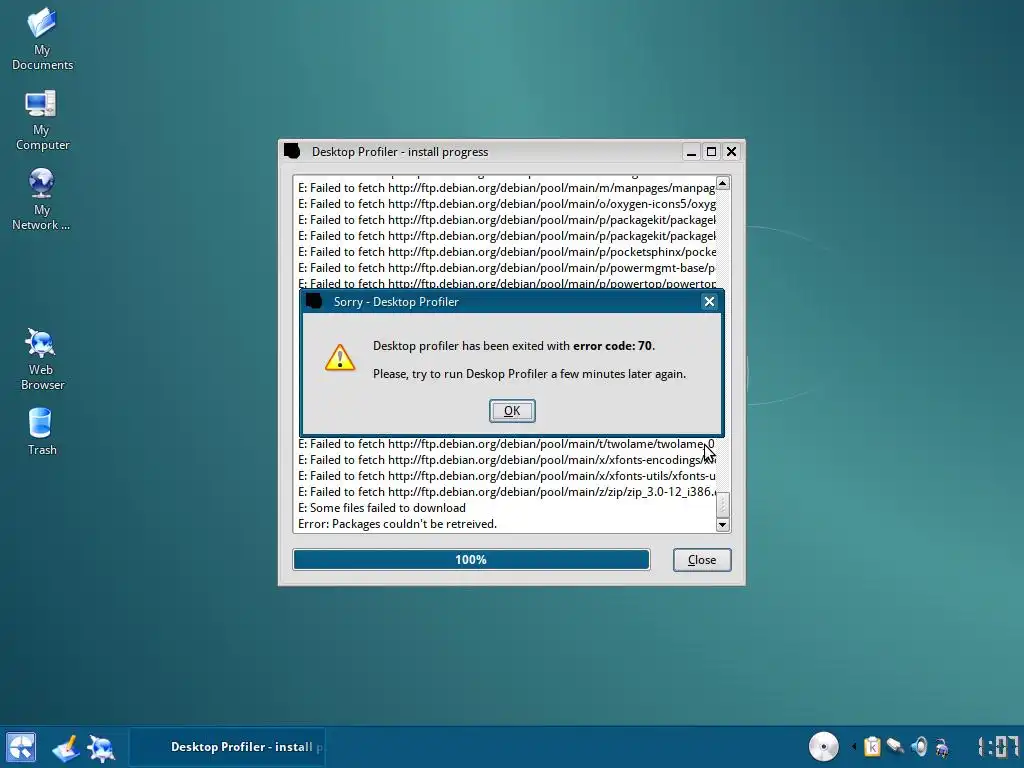Open the volume speaker tray icon
Viewport: 1024px width, 768px height.
pos(919,746)
